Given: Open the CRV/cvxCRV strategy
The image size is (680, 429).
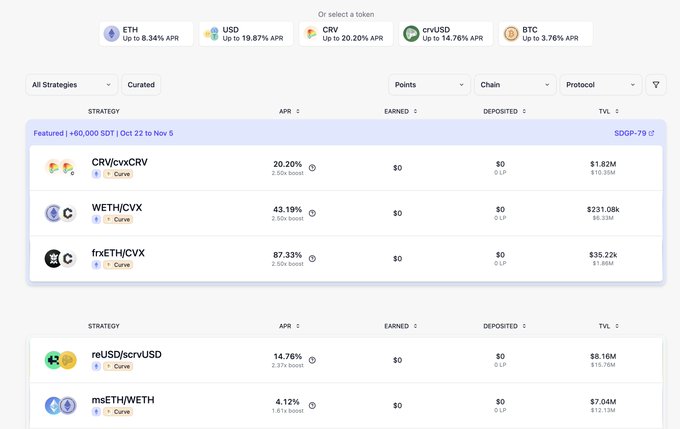Looking at the screenshot, I should (346, 168).
